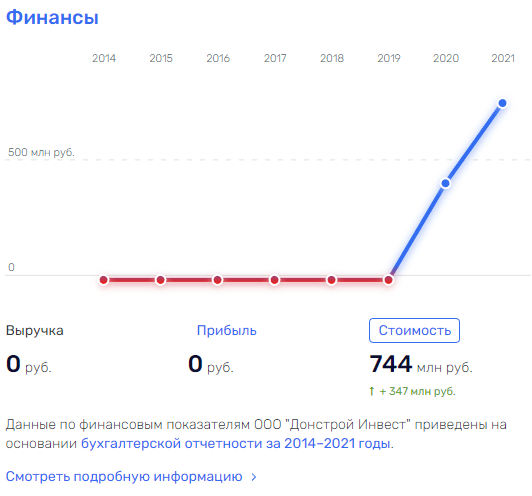Switch to the Выручка metric
Screen dimensions: 532x496
point(35,330)
